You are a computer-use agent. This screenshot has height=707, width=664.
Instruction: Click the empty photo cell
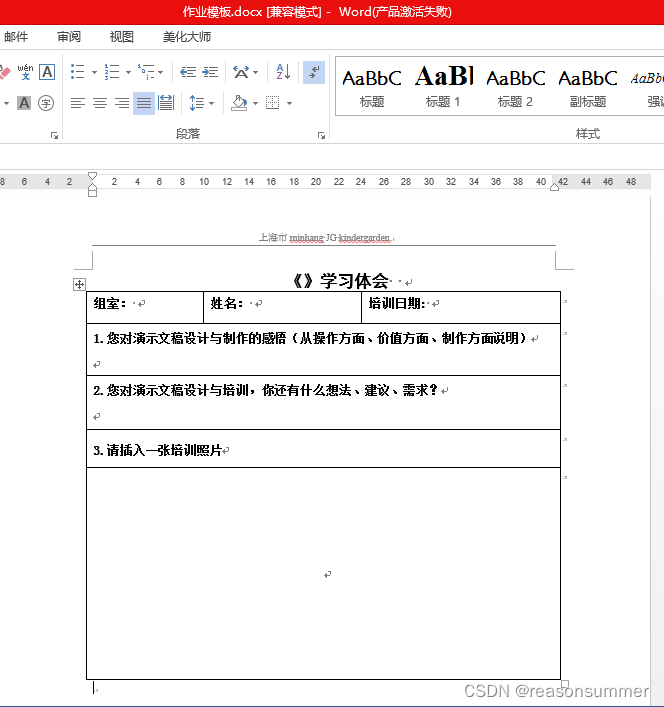coord(324,574)
